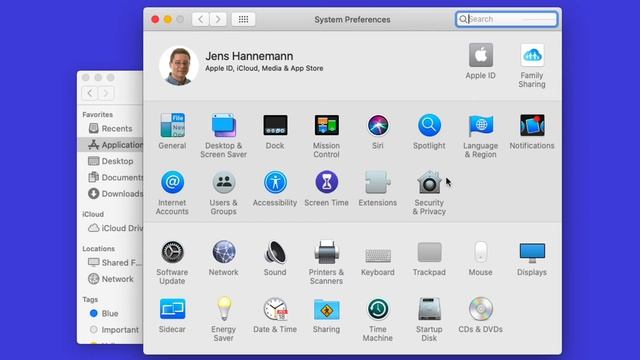
Task: Select Downloads in Finder sidebar
Action: (x=111, y=194)
